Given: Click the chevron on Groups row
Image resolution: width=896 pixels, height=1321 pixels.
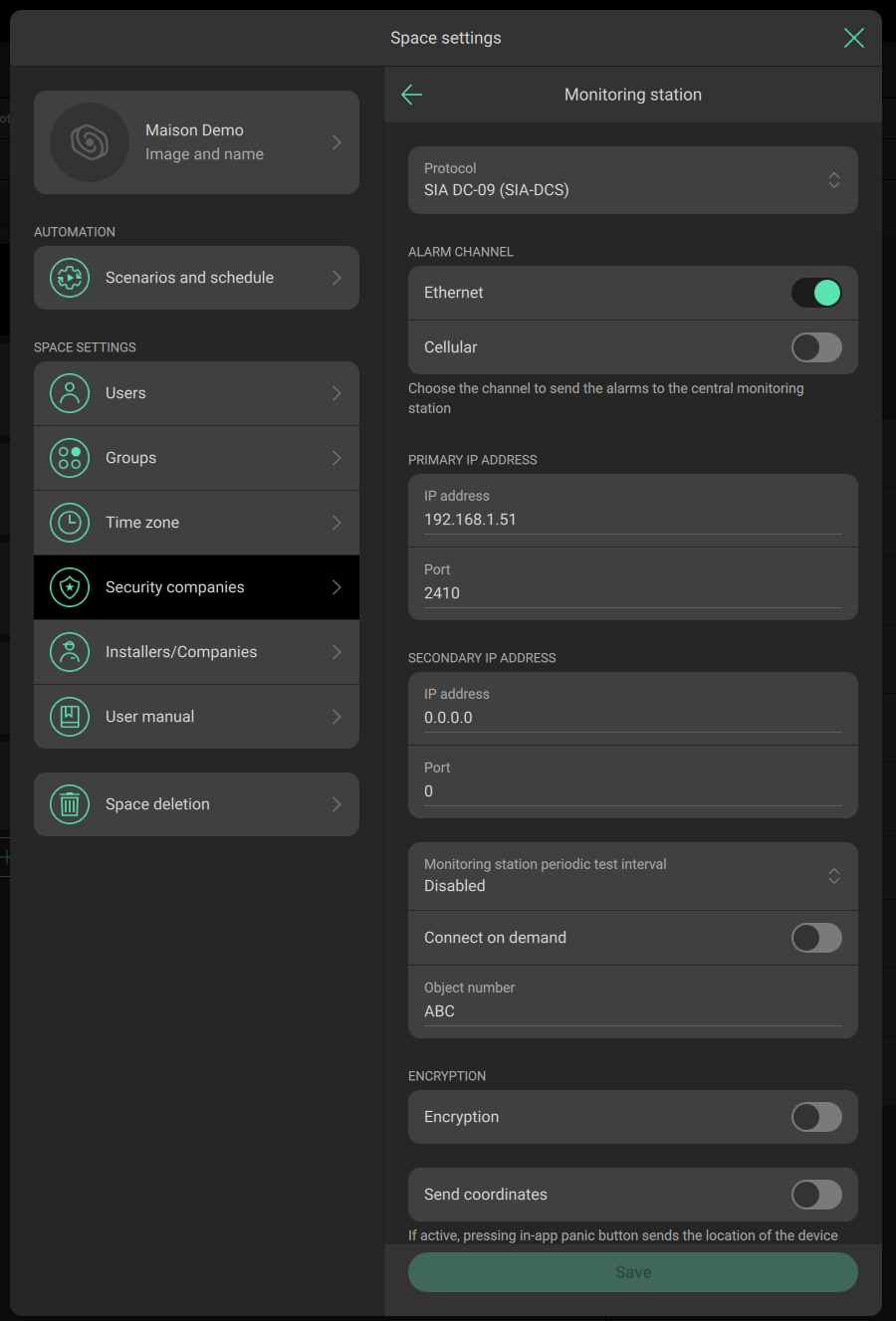Looking at the screenshot, I should pyautogui.click(x=336, y=458).
